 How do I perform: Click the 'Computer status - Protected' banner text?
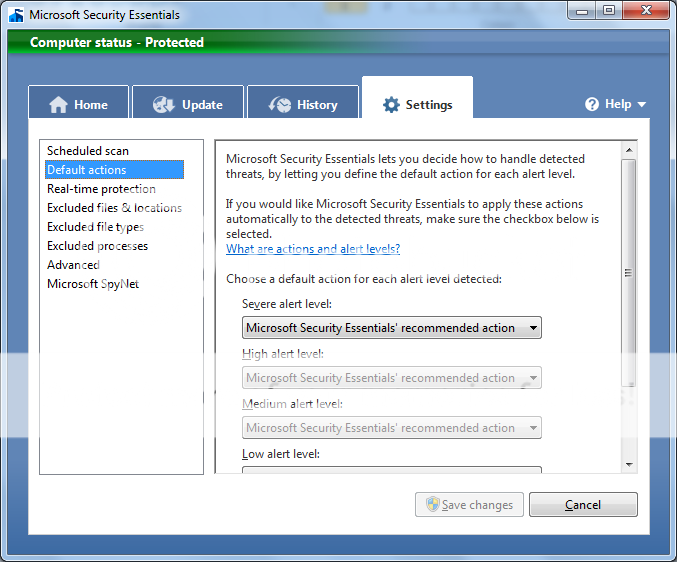[117, 42]
